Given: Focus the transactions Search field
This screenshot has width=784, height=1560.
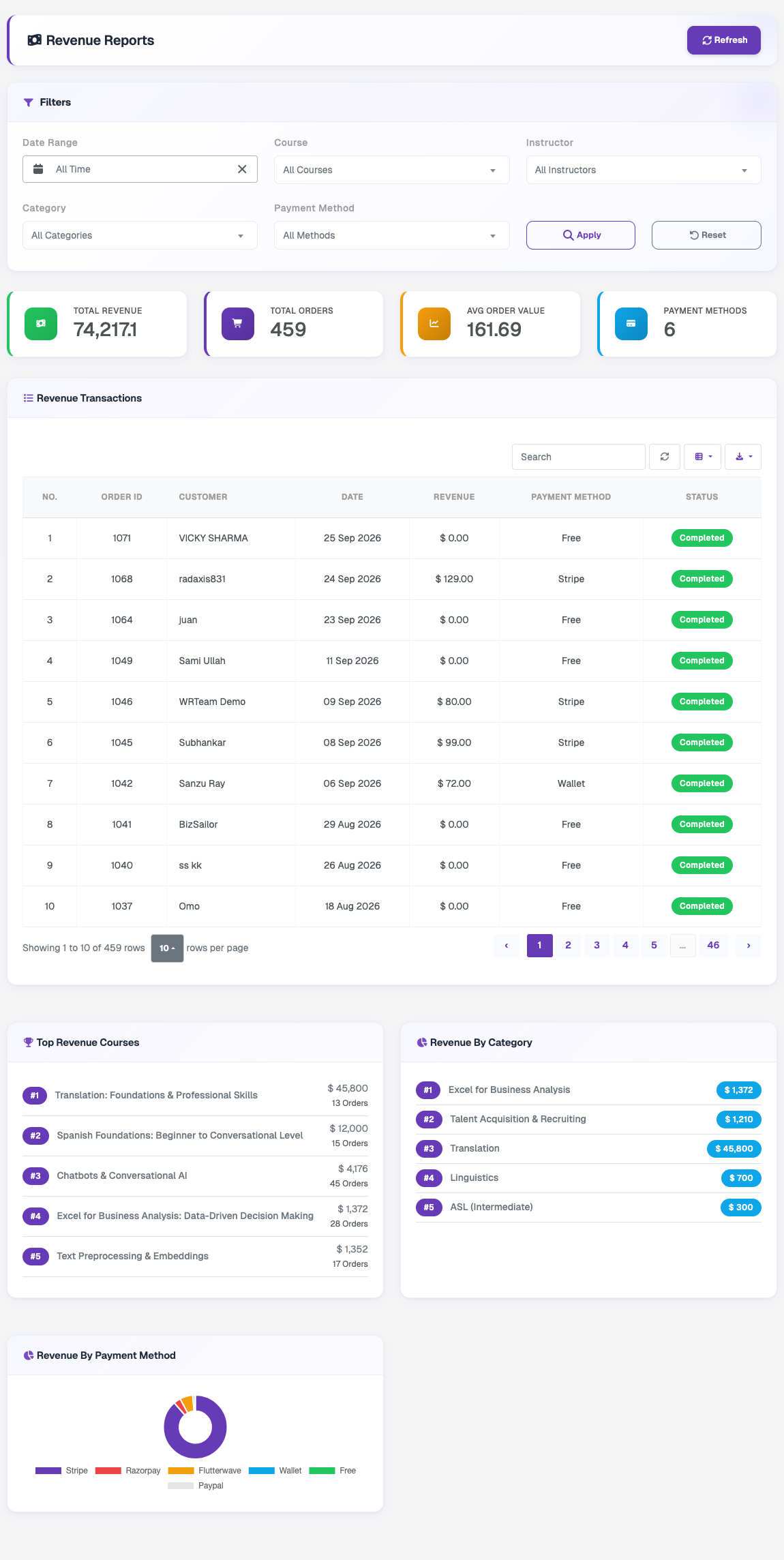Looking at the screenshot, I should (x=579, y=457).
